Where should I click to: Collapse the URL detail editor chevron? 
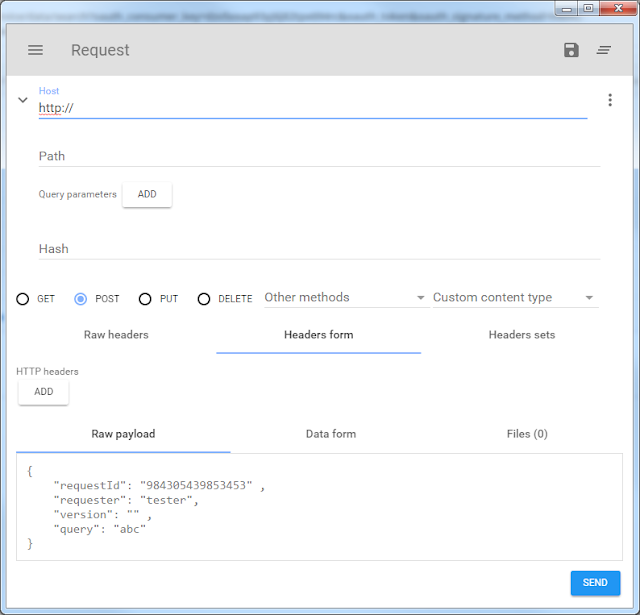23,100
